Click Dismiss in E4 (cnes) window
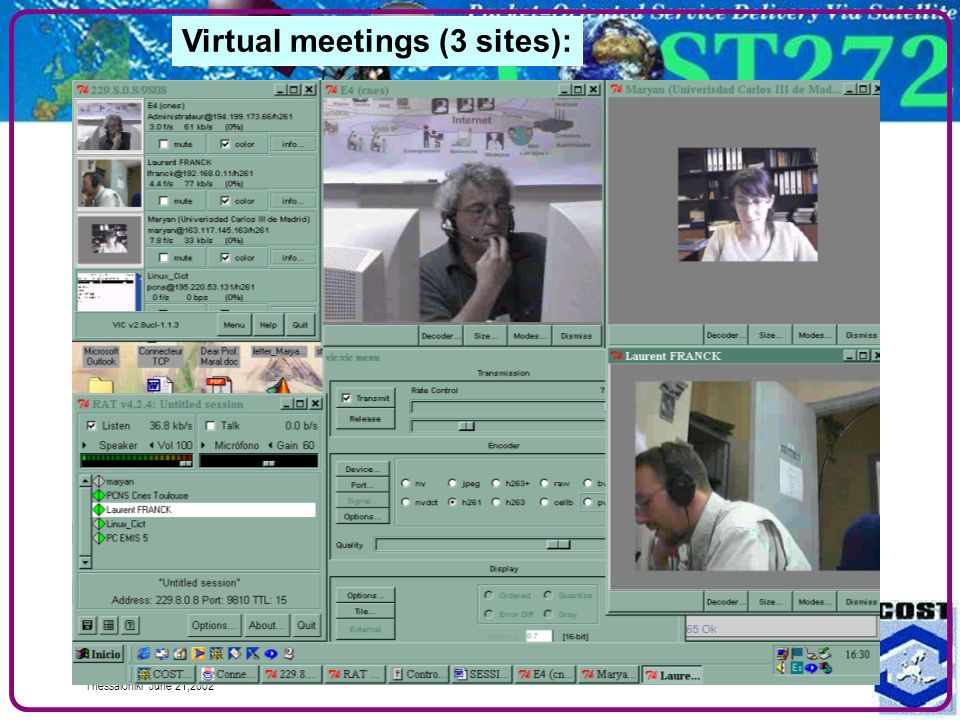The image size is (960, 720). tap(576, 336)
